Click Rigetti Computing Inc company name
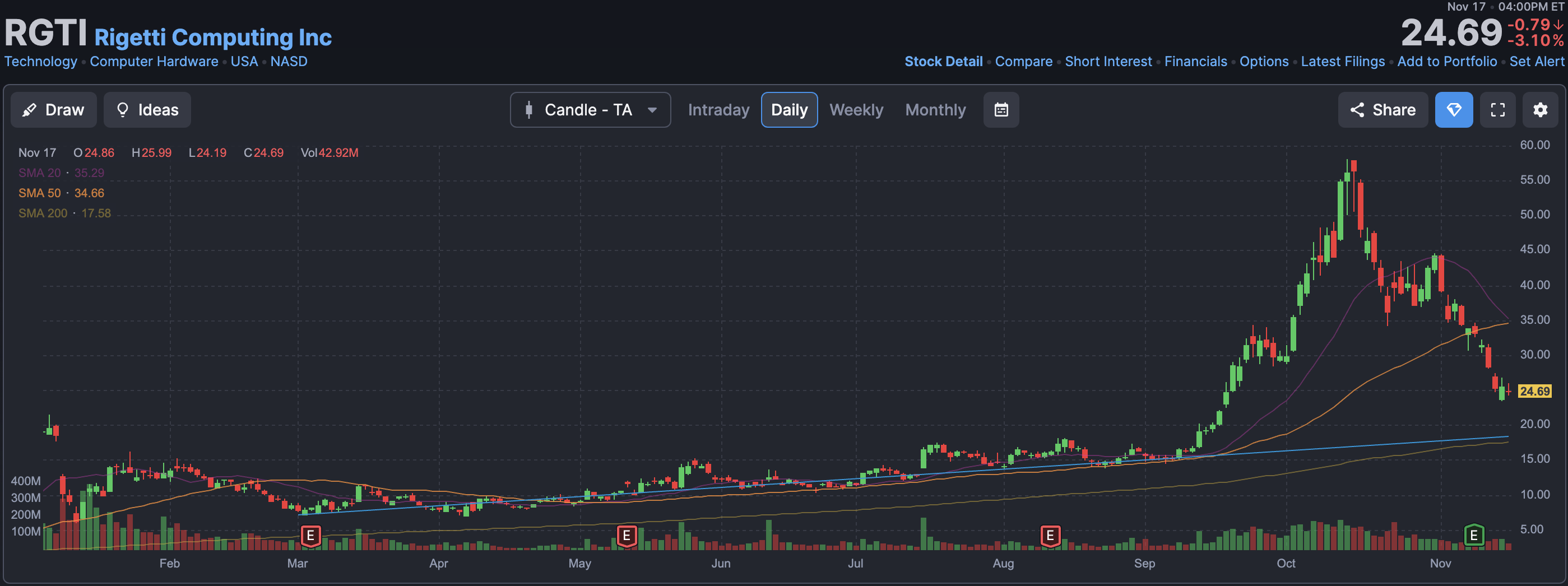Image resolution: width=1568 pixels, height=586 pixels. tap(213, 38)
